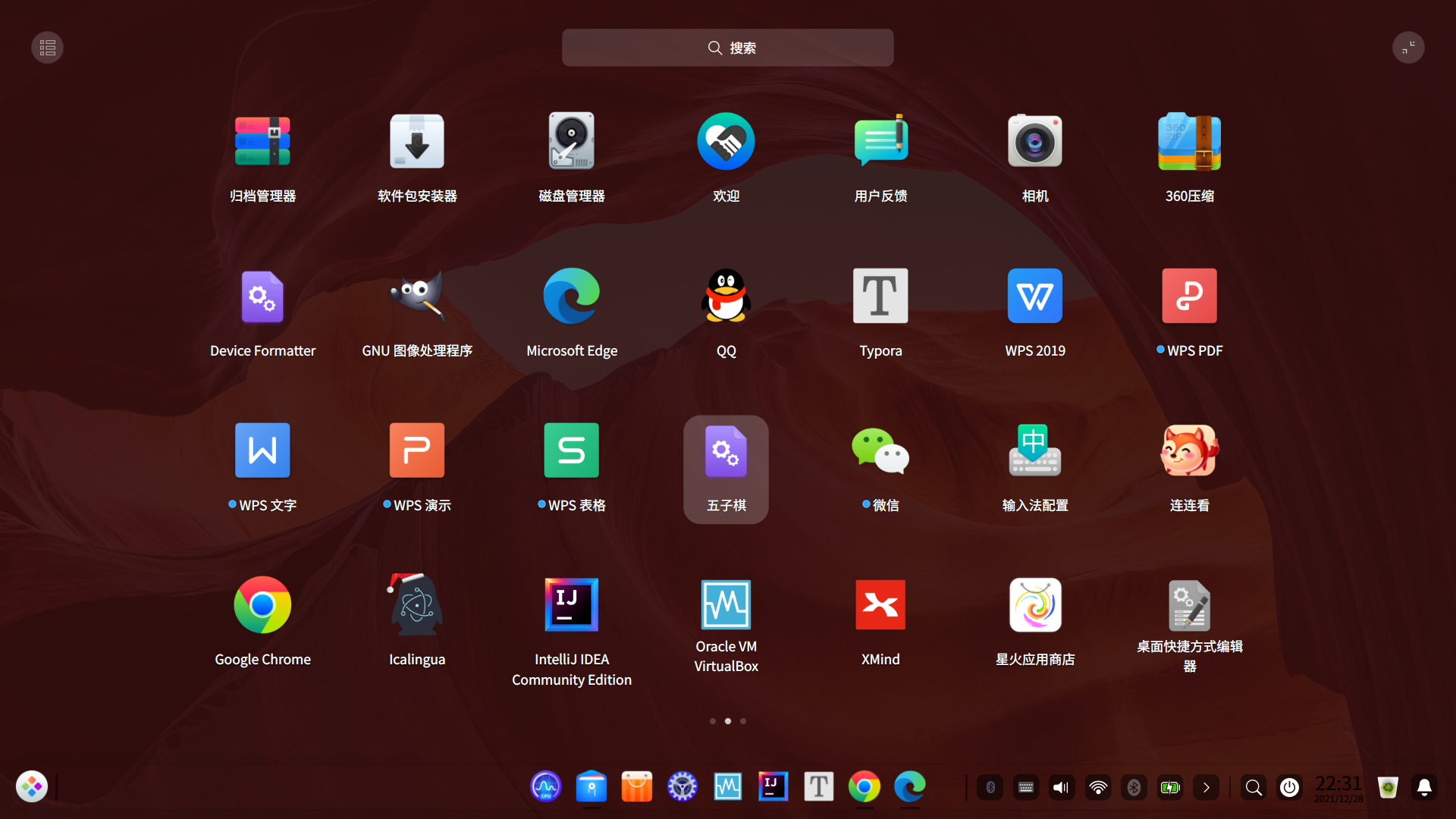
Task: Exit fullscreen launcher mode
Action: tap(1408, 48)
